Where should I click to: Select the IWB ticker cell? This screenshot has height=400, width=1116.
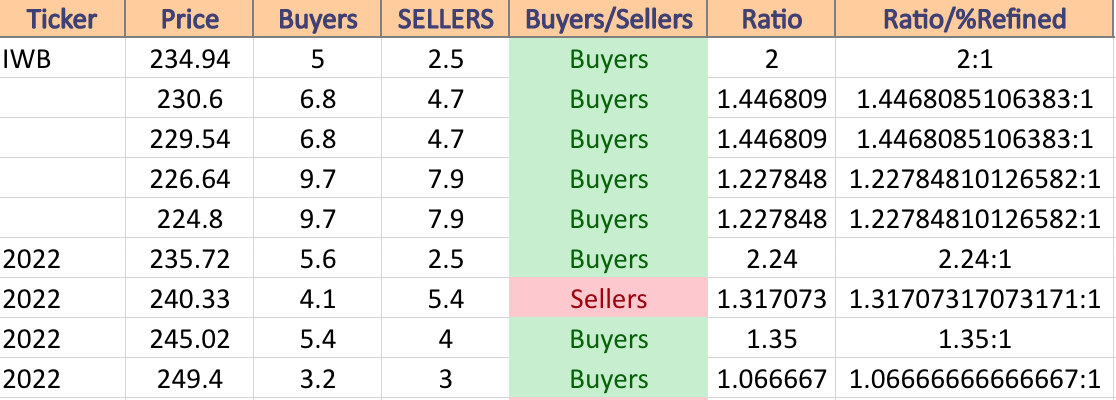63,58
